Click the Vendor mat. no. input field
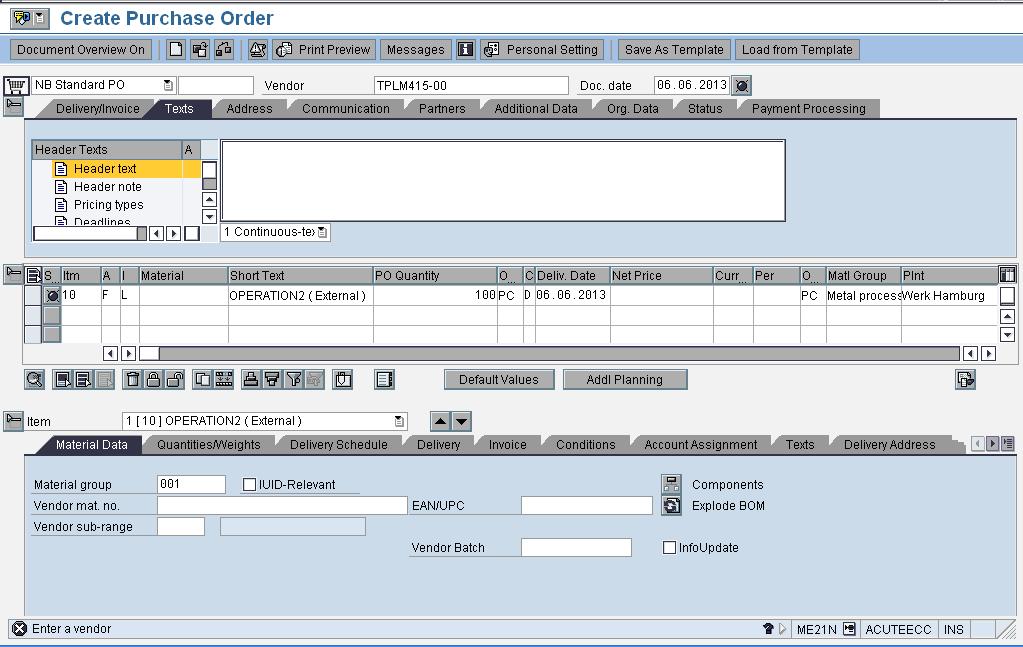This screenshot has width=1023, height=647. 282,506
